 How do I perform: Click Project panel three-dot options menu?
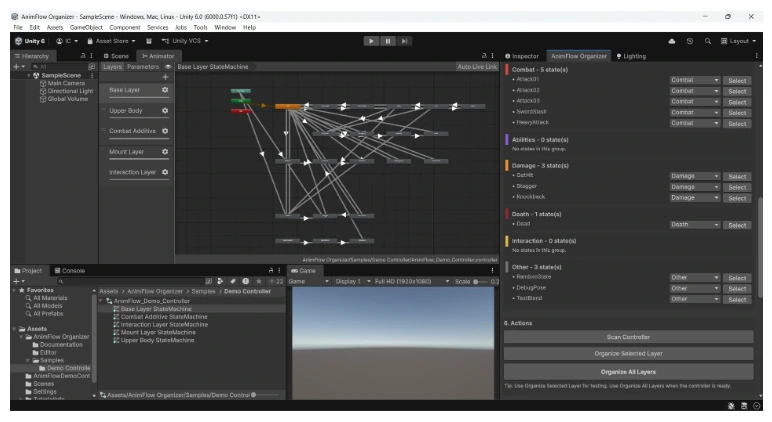click(279, 271)
